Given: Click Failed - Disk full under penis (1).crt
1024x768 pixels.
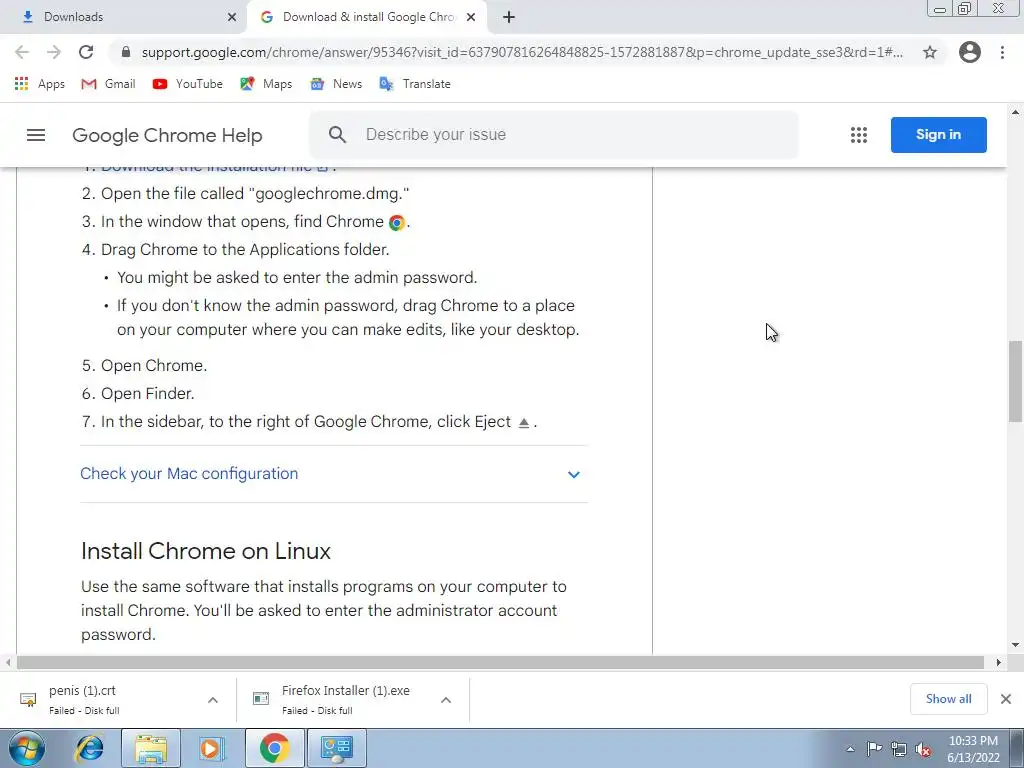Looking at the screenshot, I should 84,711.
